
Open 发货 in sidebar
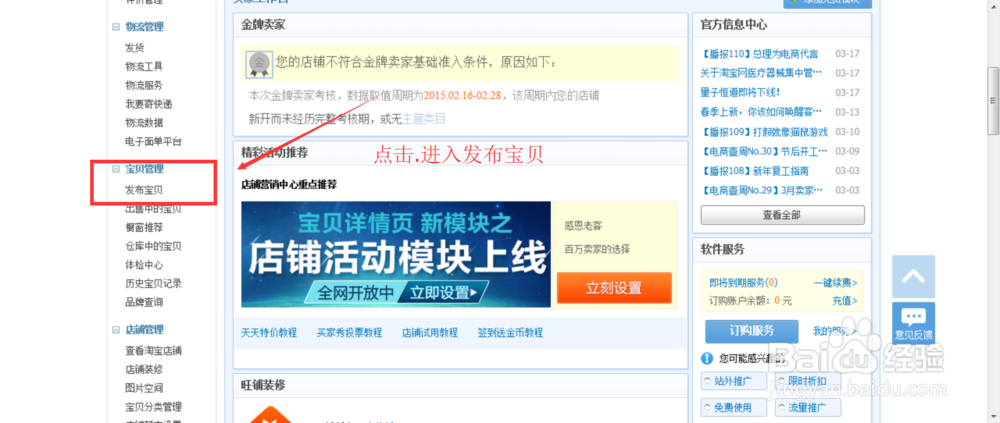click(x=135, y=47)
